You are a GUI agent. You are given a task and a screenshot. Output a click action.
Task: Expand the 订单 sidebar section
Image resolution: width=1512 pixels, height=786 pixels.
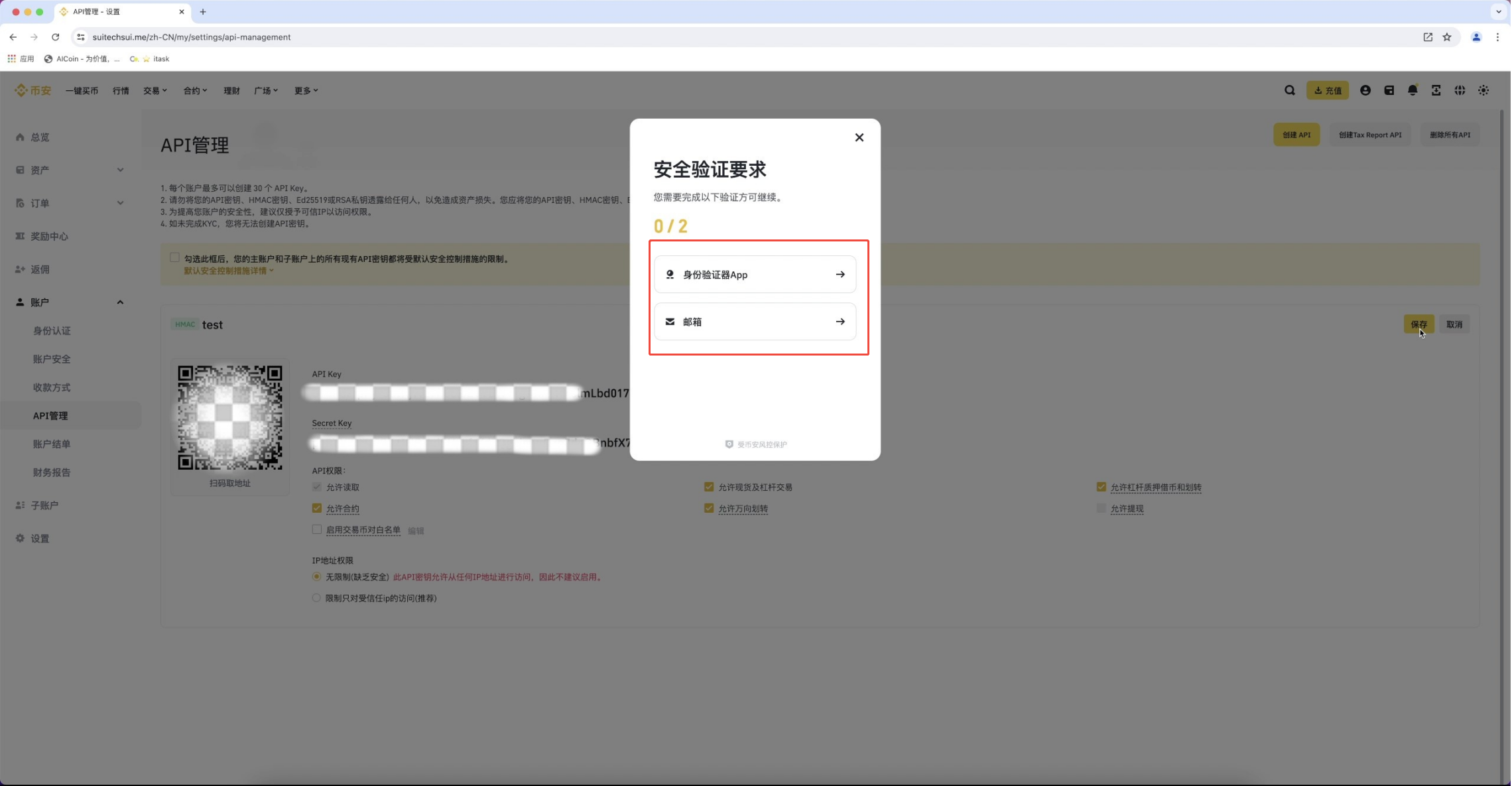(71, 204)
